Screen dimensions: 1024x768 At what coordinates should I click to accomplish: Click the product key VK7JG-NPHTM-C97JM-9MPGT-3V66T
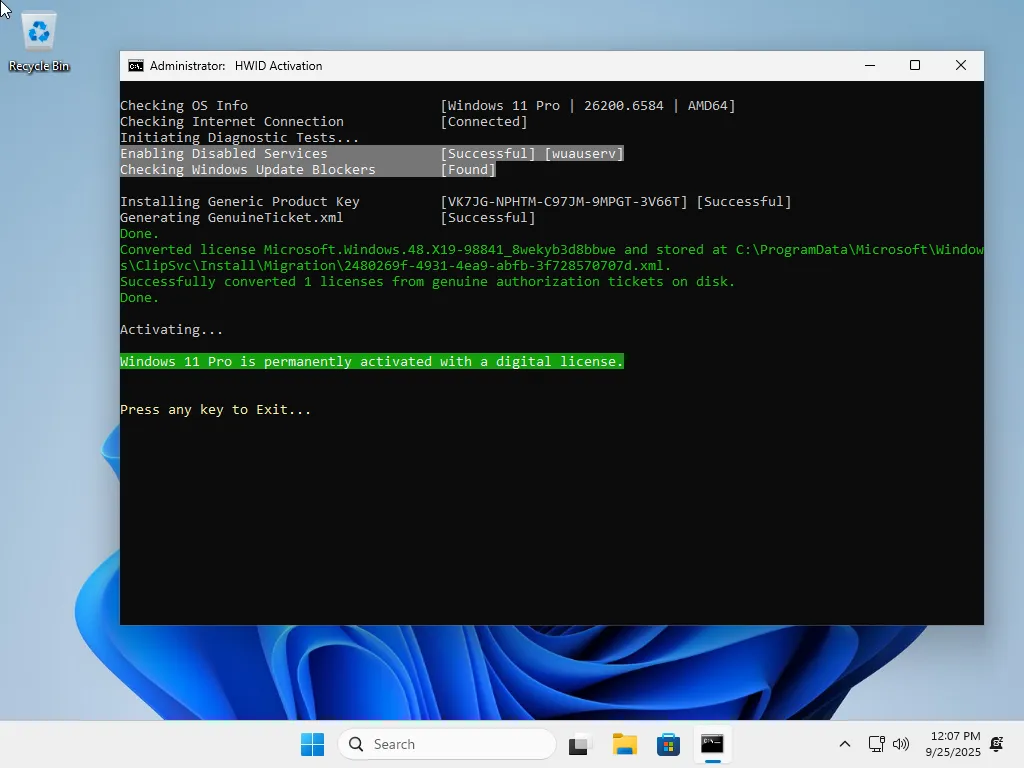(564, 201)
